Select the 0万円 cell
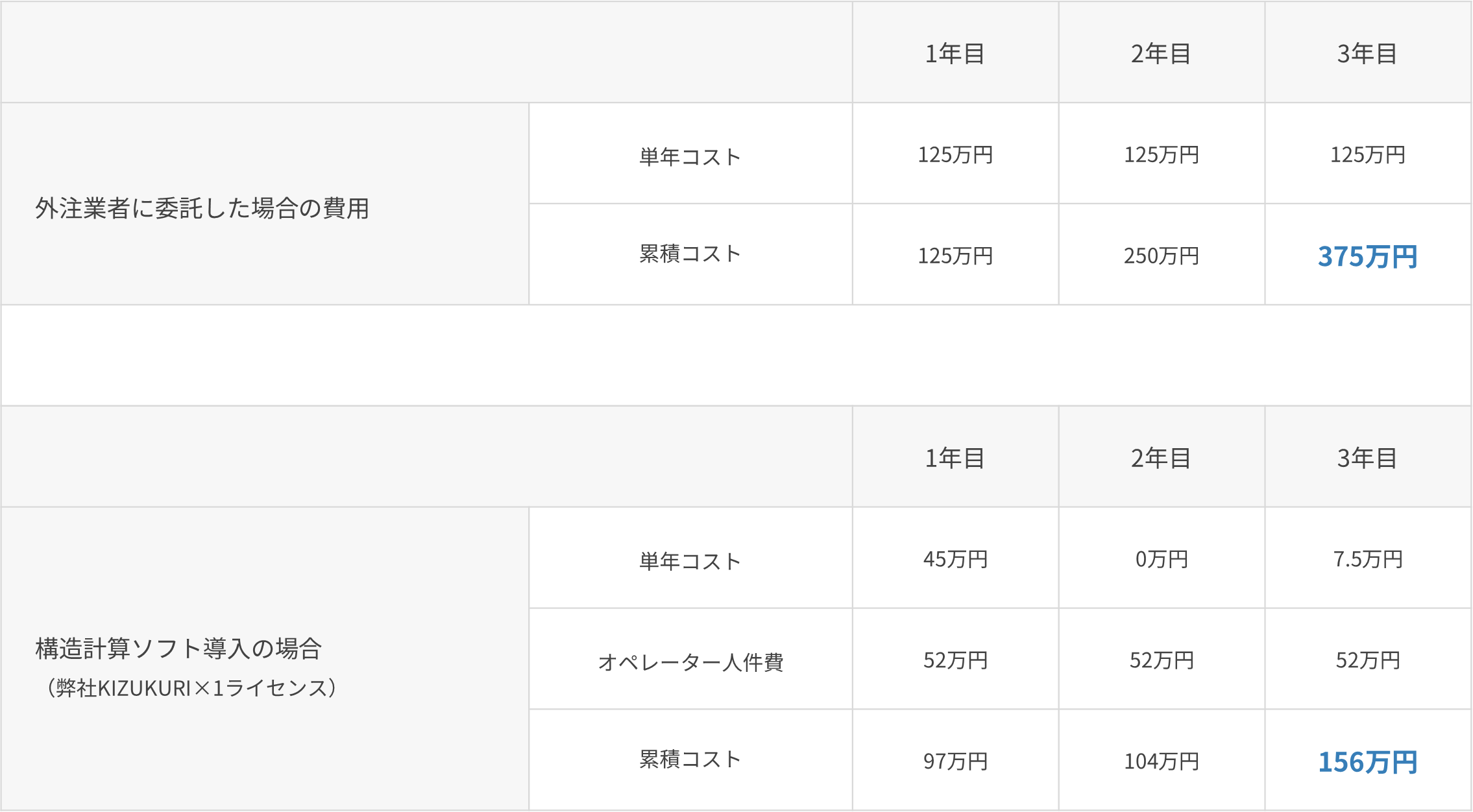 point(1161,559)
